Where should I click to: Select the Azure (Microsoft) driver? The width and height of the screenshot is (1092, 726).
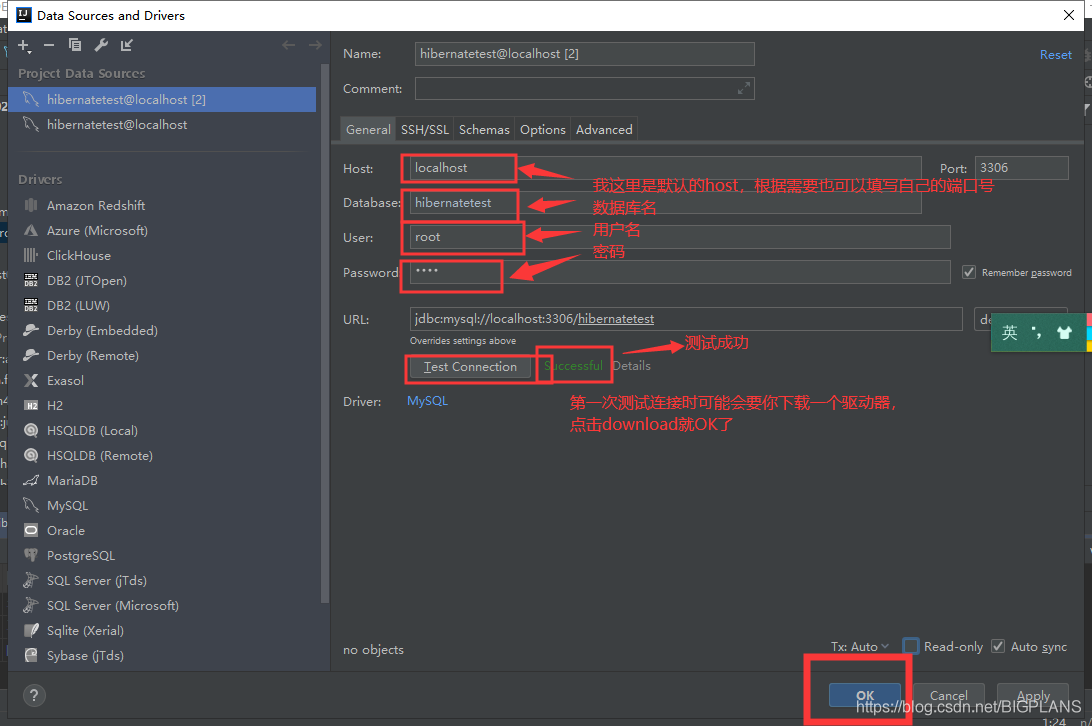coord(97,231)
